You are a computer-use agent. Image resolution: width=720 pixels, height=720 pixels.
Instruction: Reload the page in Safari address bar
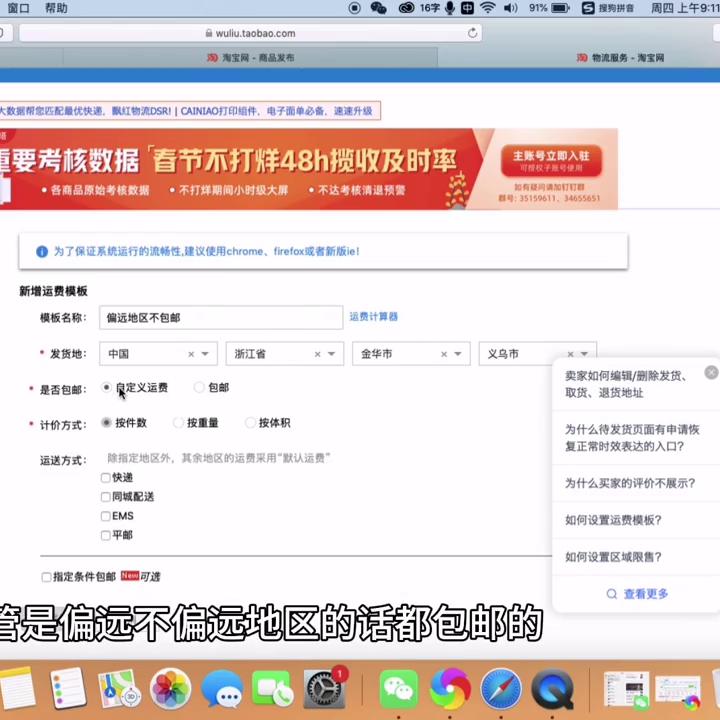(x=472, y=33)
